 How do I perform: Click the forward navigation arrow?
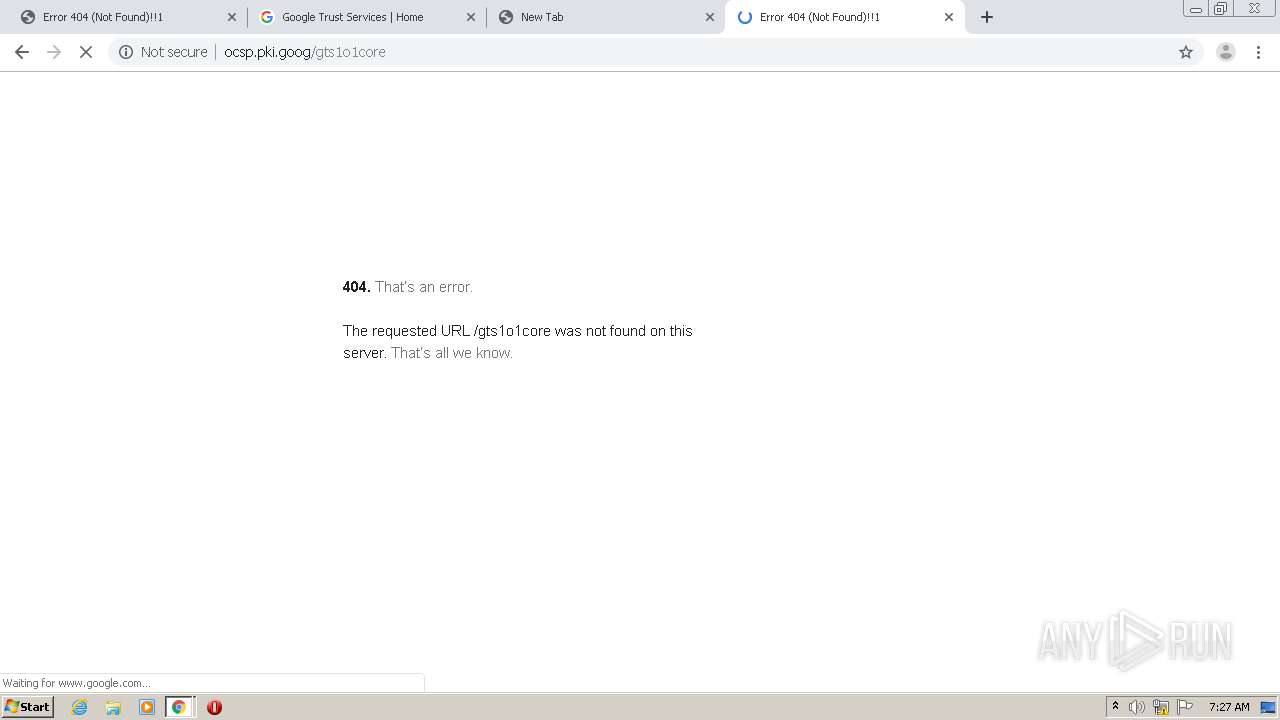pyautogui.click(x=54, y=52)
